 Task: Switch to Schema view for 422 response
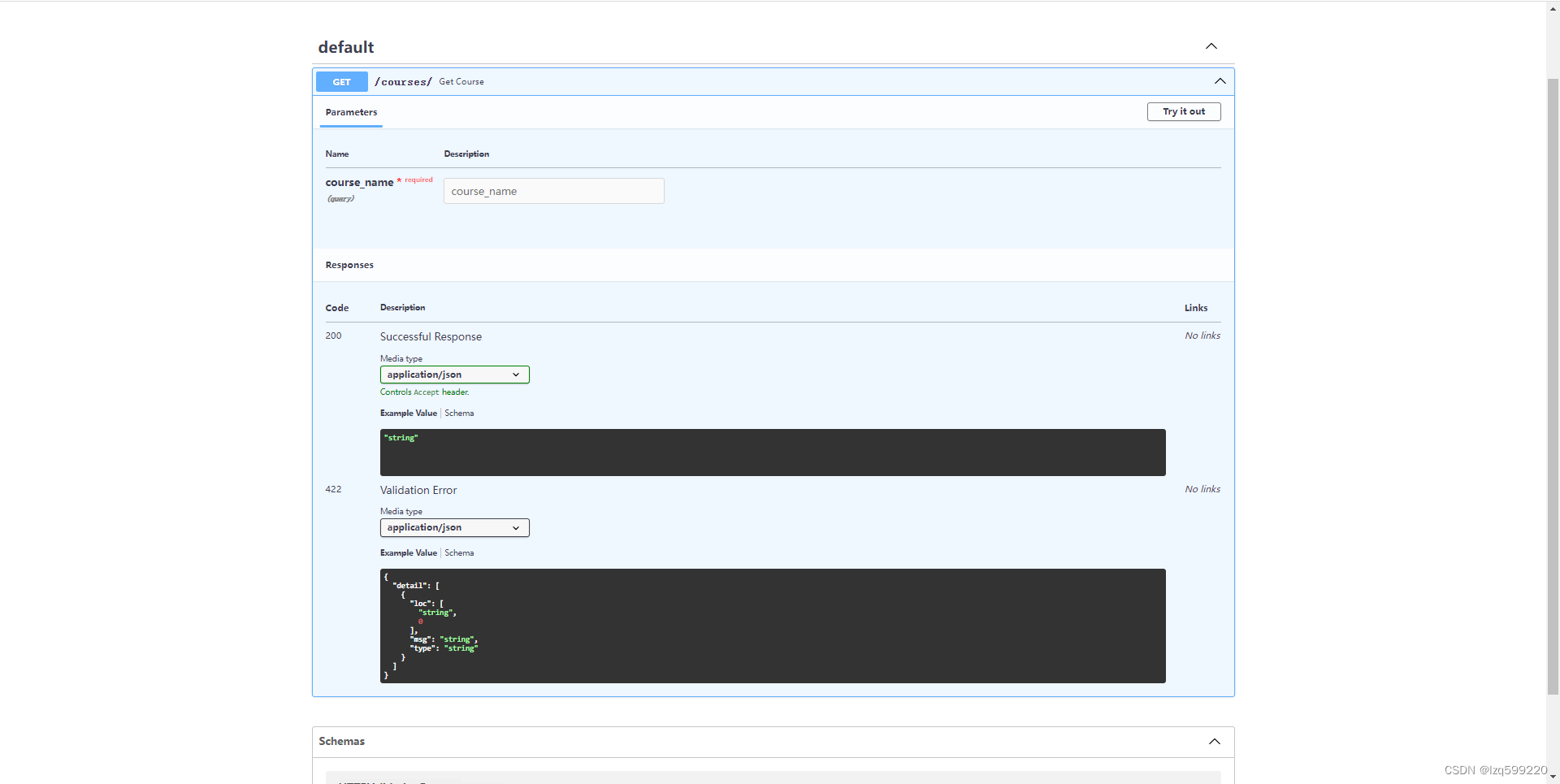coord(459,553)
